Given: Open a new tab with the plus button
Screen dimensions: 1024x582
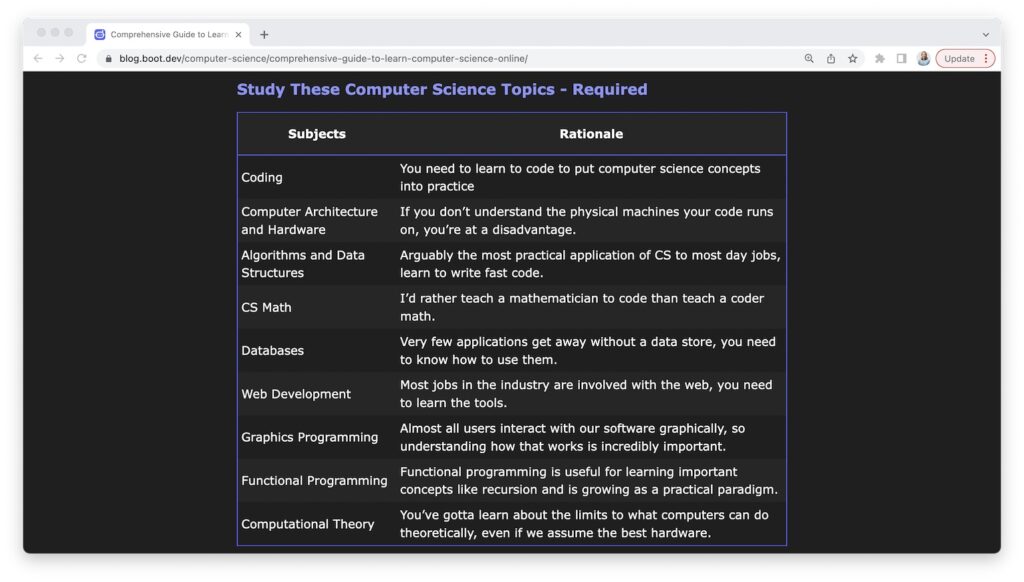Looking at the screenshot, I should pos(264,34).
